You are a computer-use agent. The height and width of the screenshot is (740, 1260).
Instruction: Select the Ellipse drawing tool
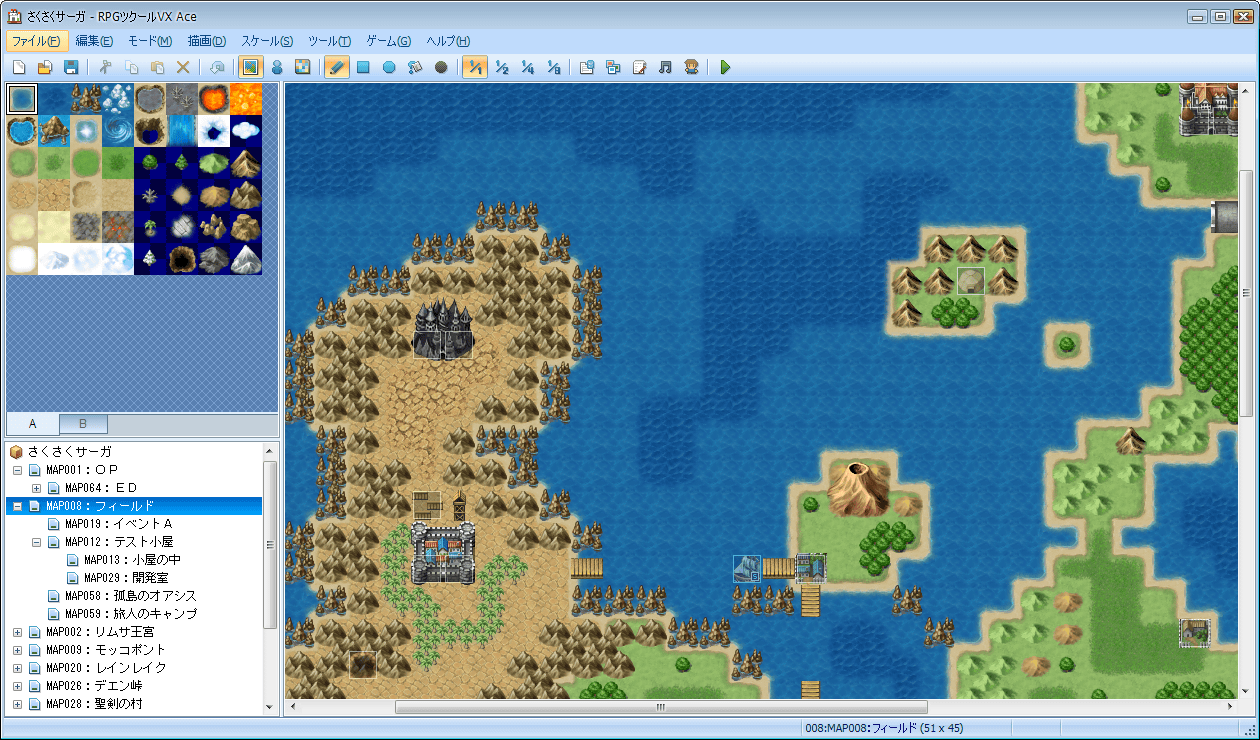[389, 67]
